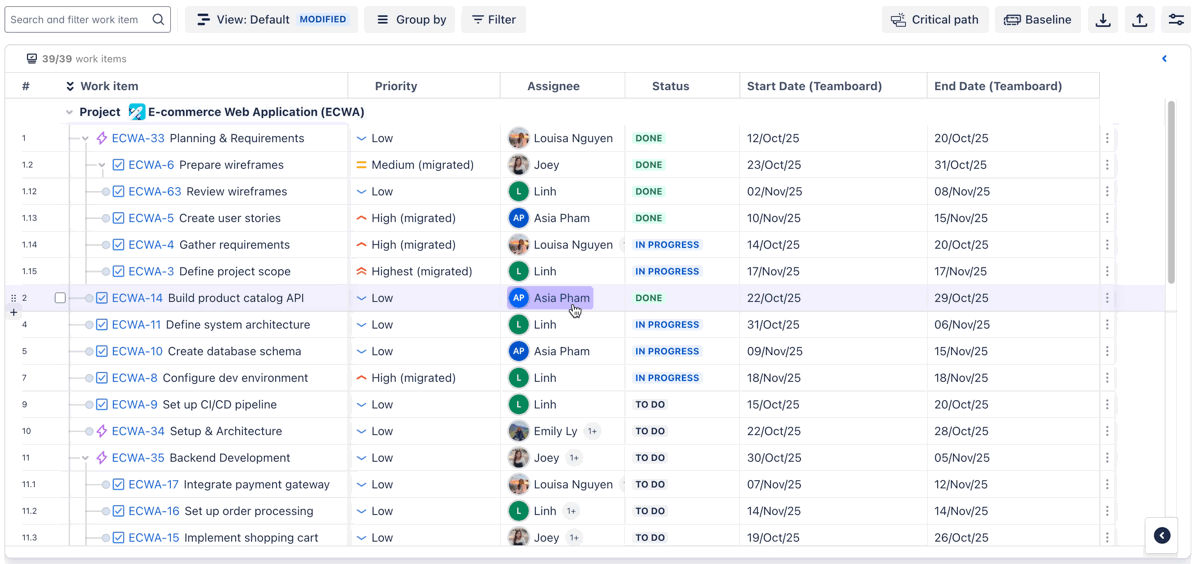Click the search magnifier icon
Screen dimensions: 1200x564
pyautogui.click(x=158, y=20)
